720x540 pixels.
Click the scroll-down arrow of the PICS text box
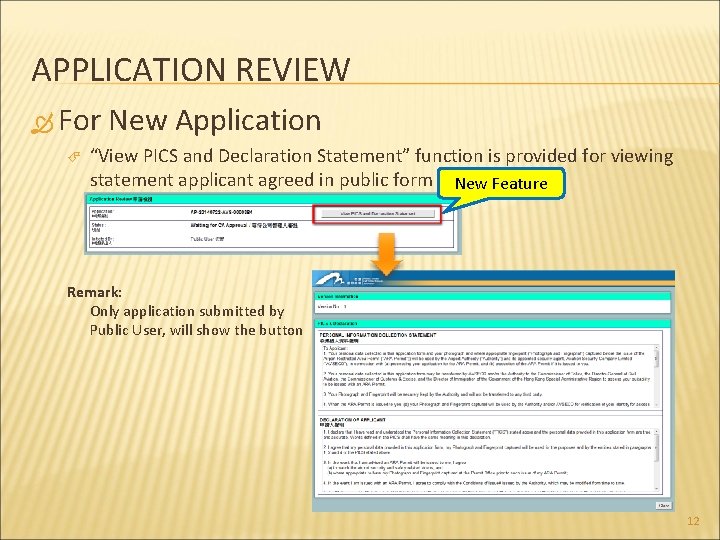click(x=657, y=405)
